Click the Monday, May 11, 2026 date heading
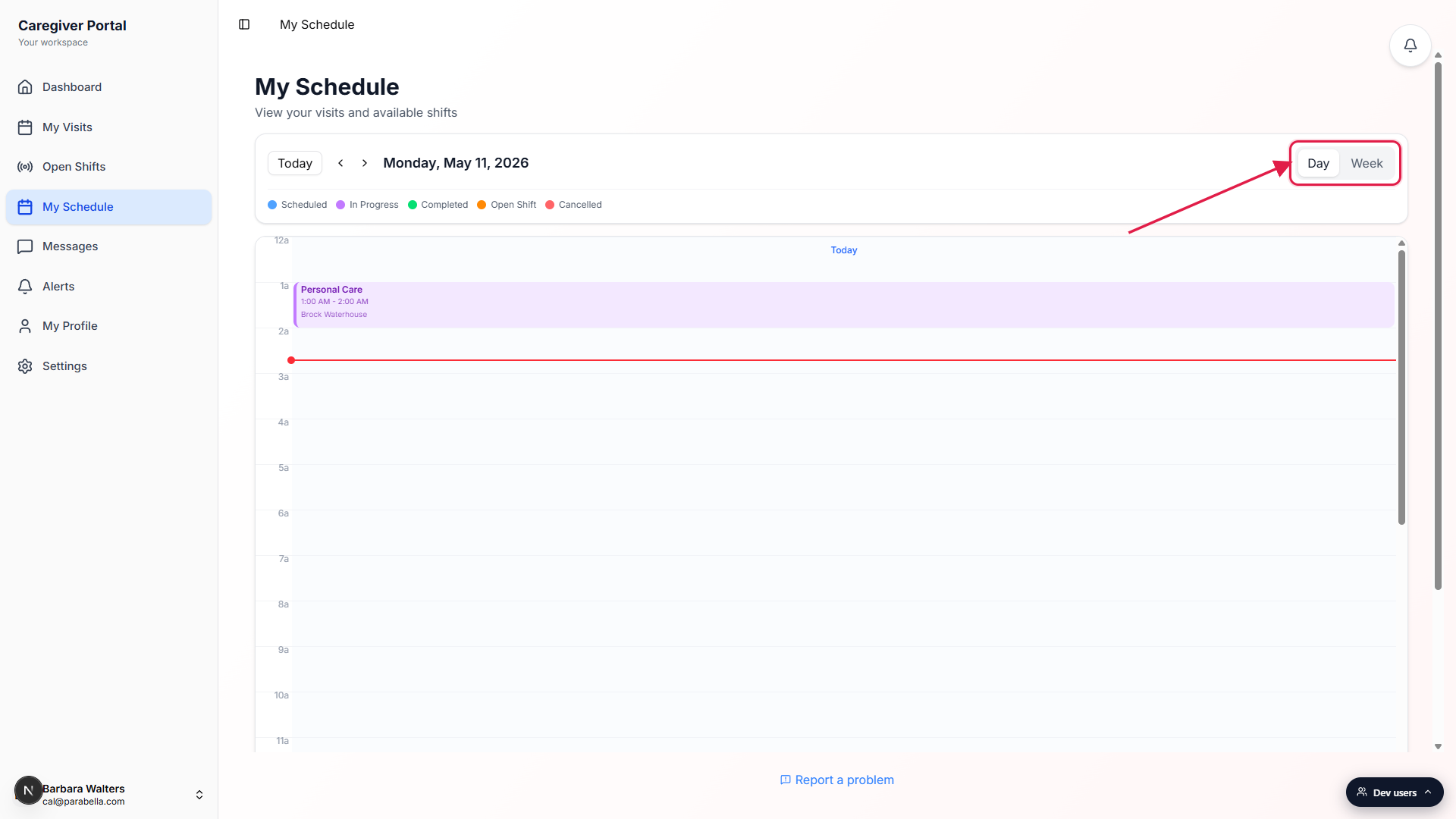Image resolution: width=1456 pixels, height=819 pixels. (x=456, y=163)
